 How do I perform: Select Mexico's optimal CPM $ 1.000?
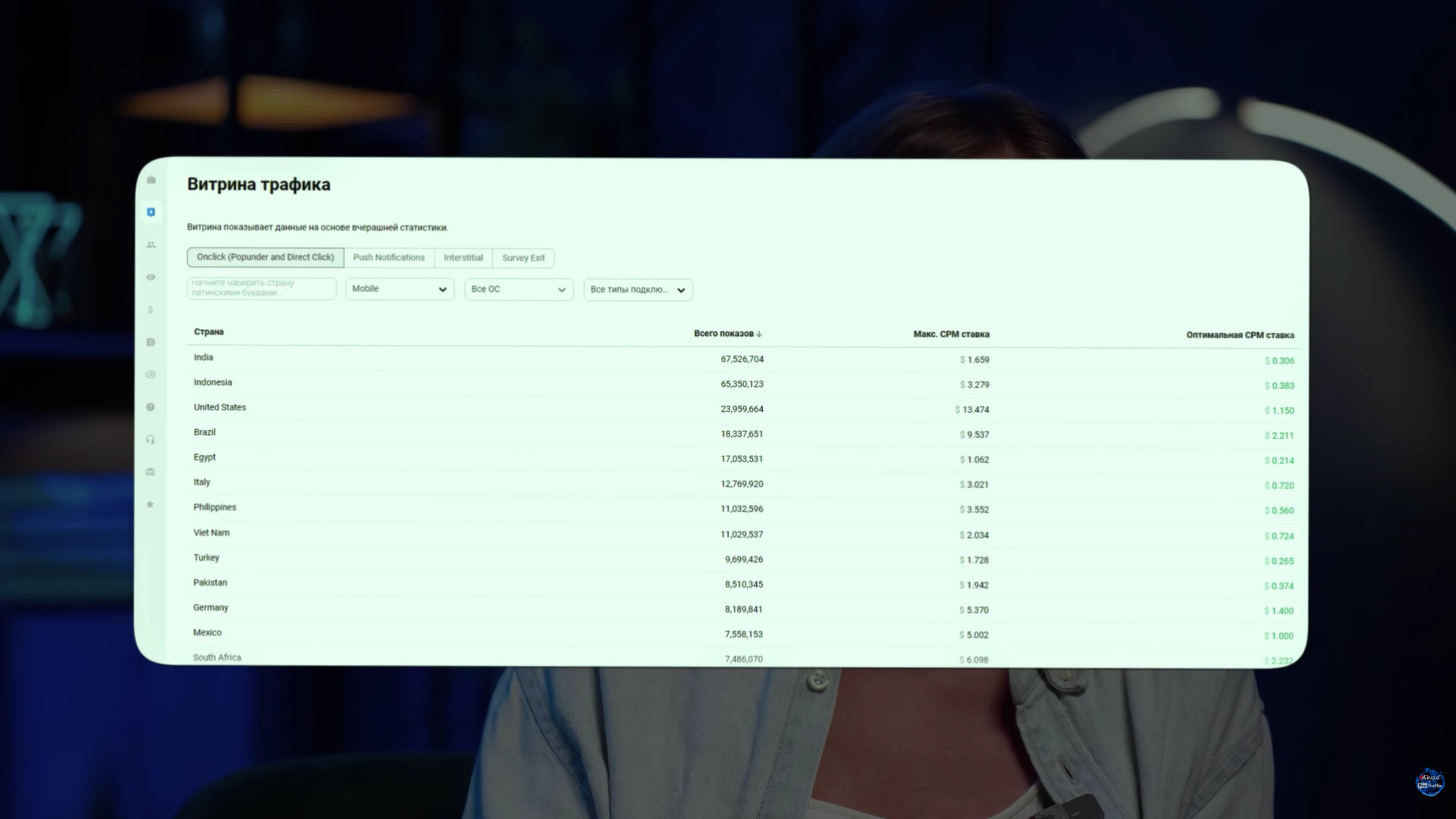tap(1279, 636)
